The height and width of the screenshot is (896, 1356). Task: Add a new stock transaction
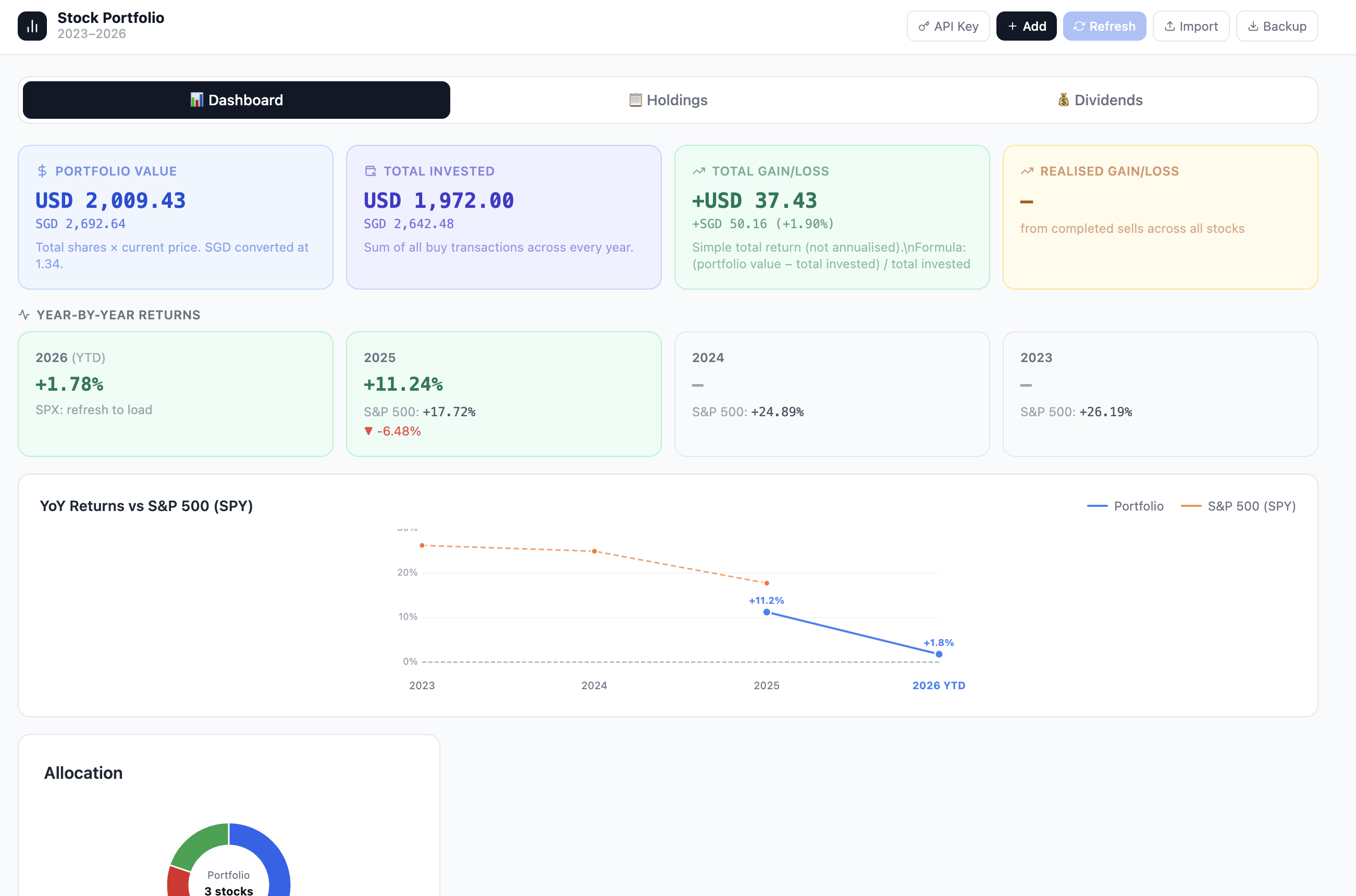click(1026, 26)
